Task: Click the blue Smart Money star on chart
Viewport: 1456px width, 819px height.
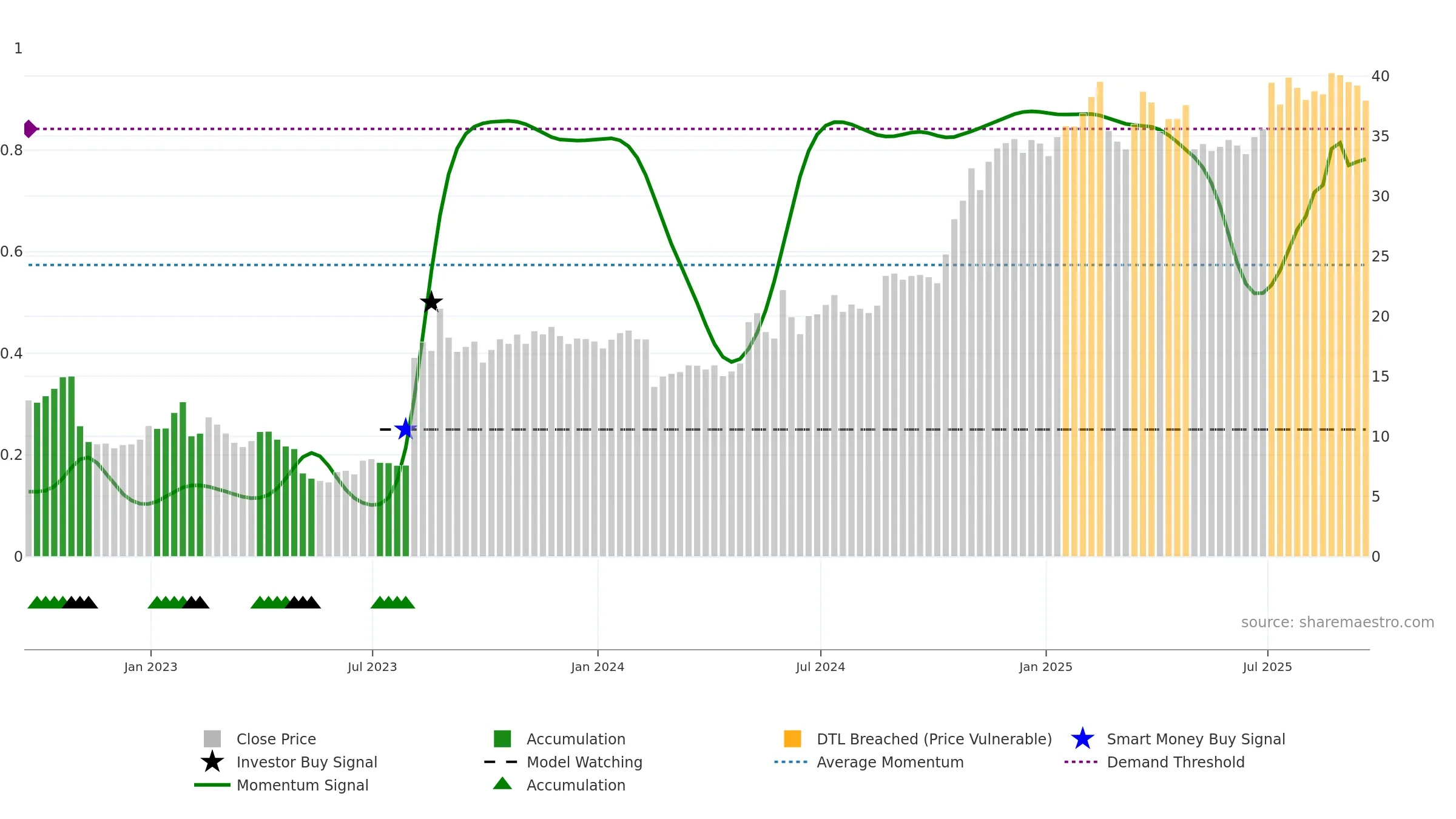Action: (405, 430)
